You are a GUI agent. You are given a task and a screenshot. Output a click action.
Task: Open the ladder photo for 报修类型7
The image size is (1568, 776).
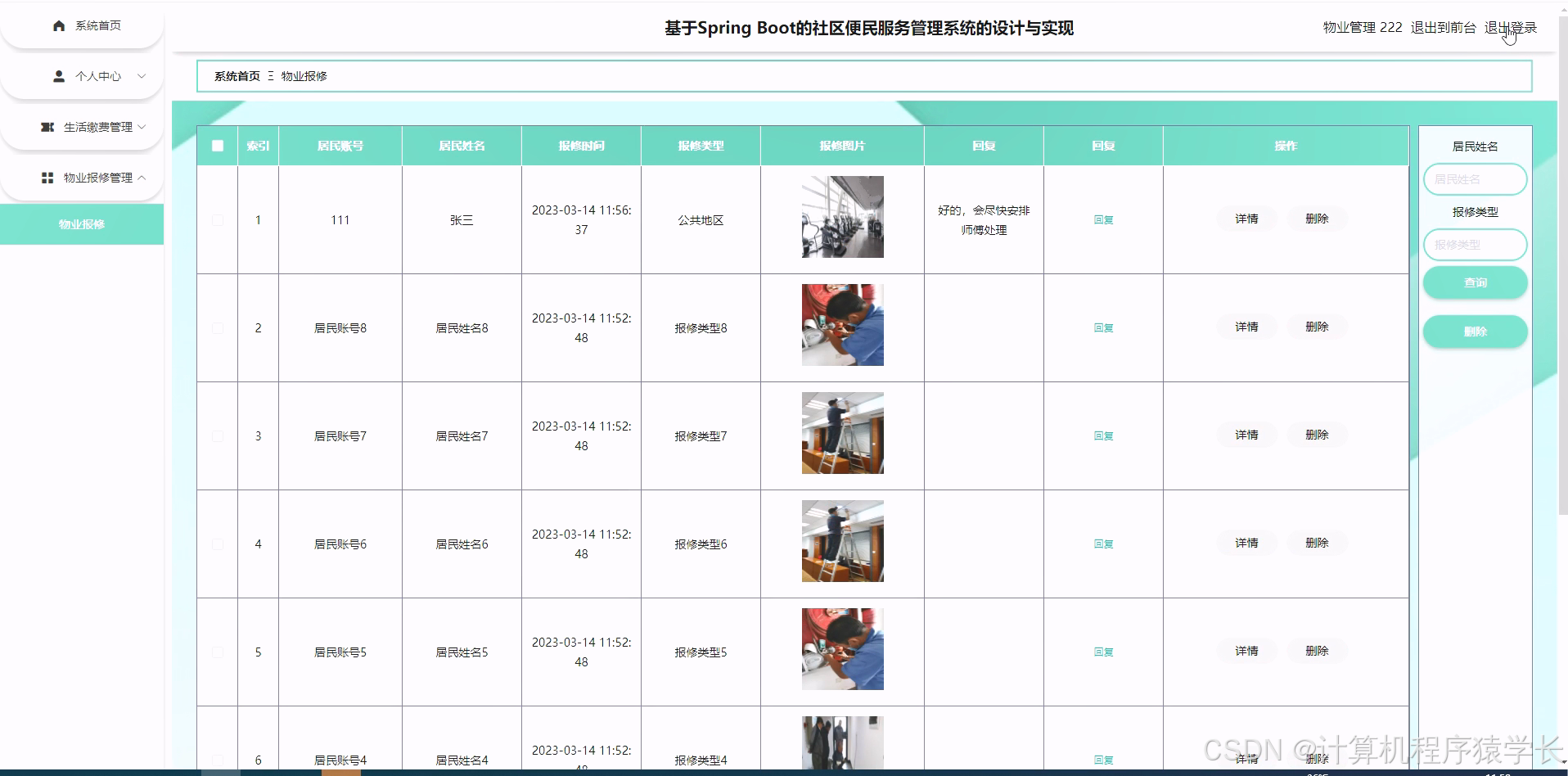coord(842,433)
